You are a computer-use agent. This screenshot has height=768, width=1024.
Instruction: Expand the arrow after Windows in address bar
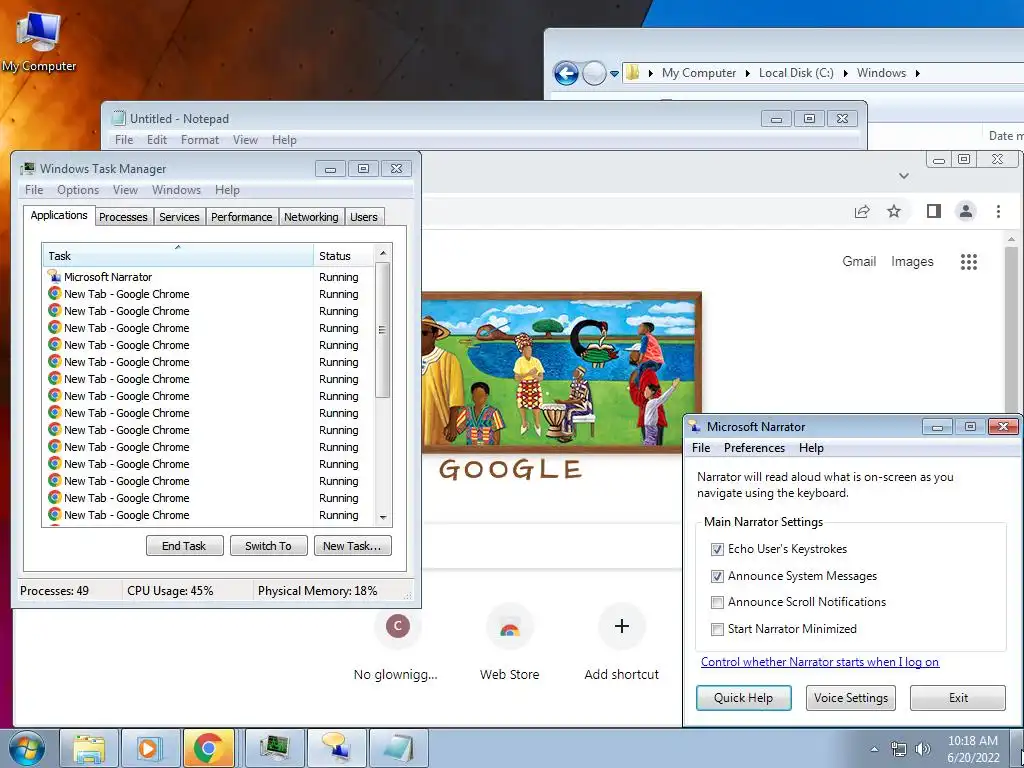[x=918, y=73]
